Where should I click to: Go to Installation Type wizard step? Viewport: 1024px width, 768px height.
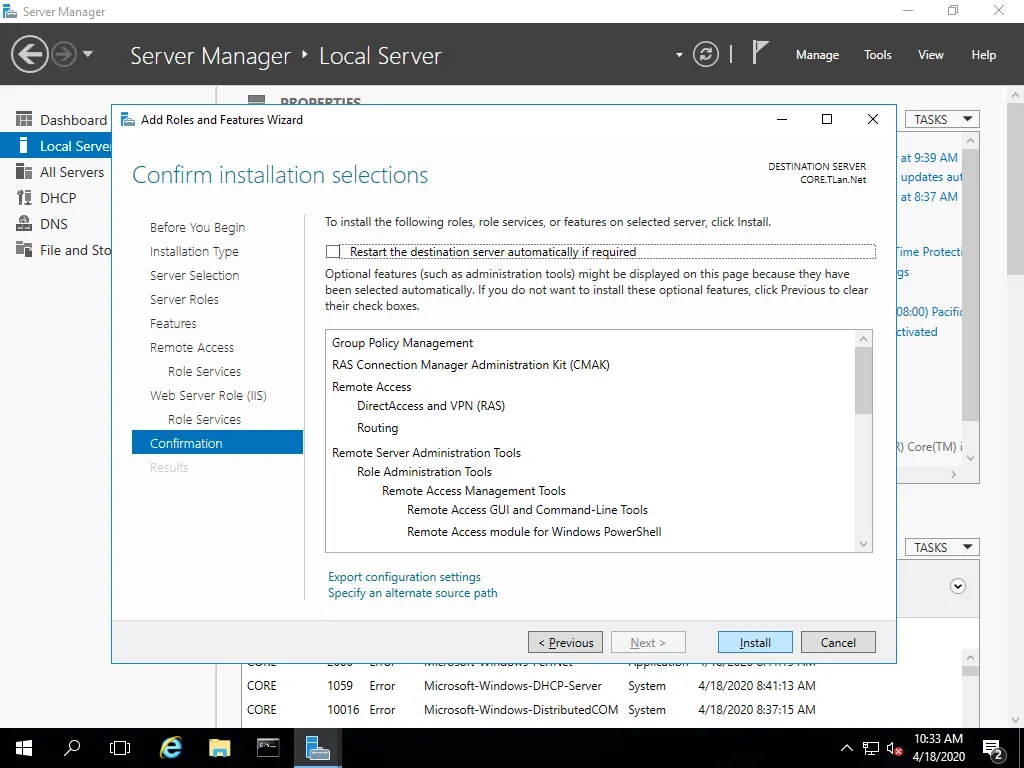tap(194, 251)
